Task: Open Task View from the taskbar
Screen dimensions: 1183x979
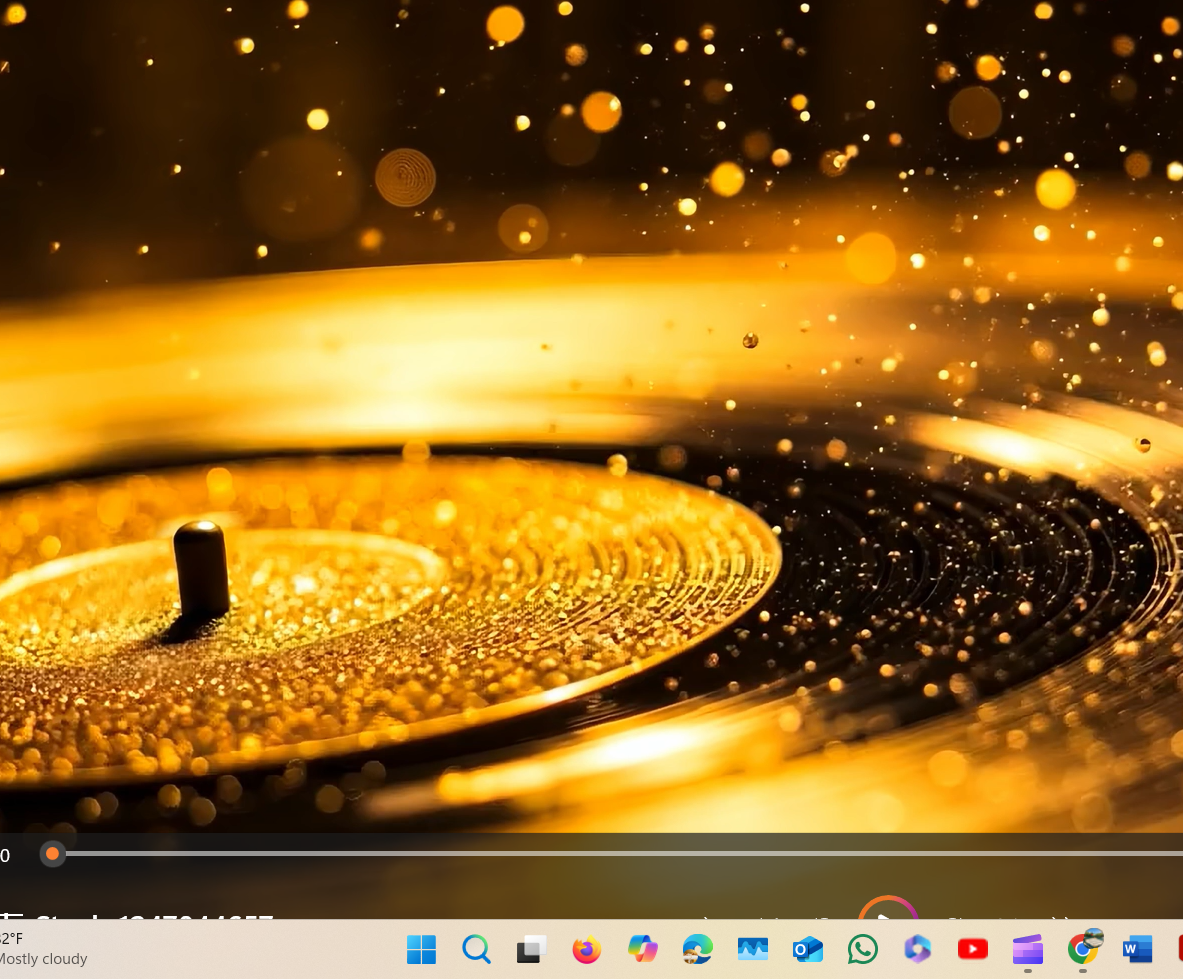Action: pyautogui.click(x=532, y=949)
